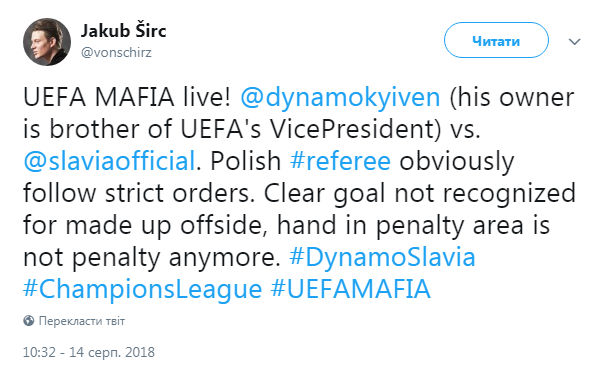Screen dimensions: 615x368
Task: Click the tweet text starting UEFA MAFIA live!
Action: pyautogui.click(x=299, y=193)
